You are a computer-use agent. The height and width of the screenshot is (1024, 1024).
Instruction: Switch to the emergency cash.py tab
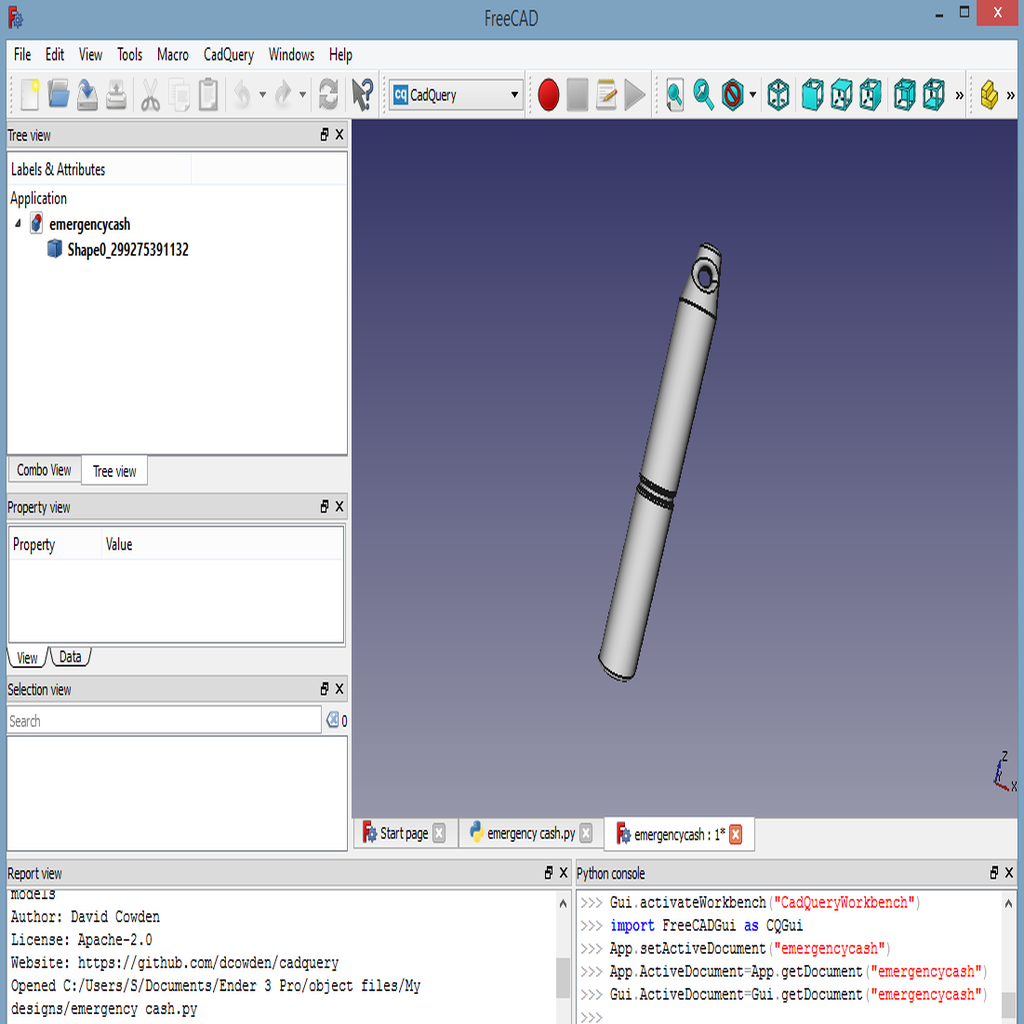pyautogui.click(x=531, y=833)
